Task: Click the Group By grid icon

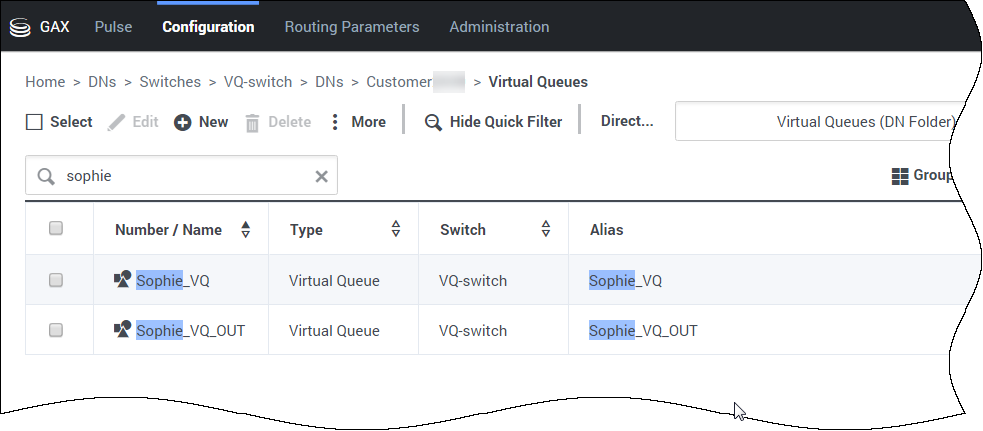Action: pyautogui.click(x=899, y=176)
